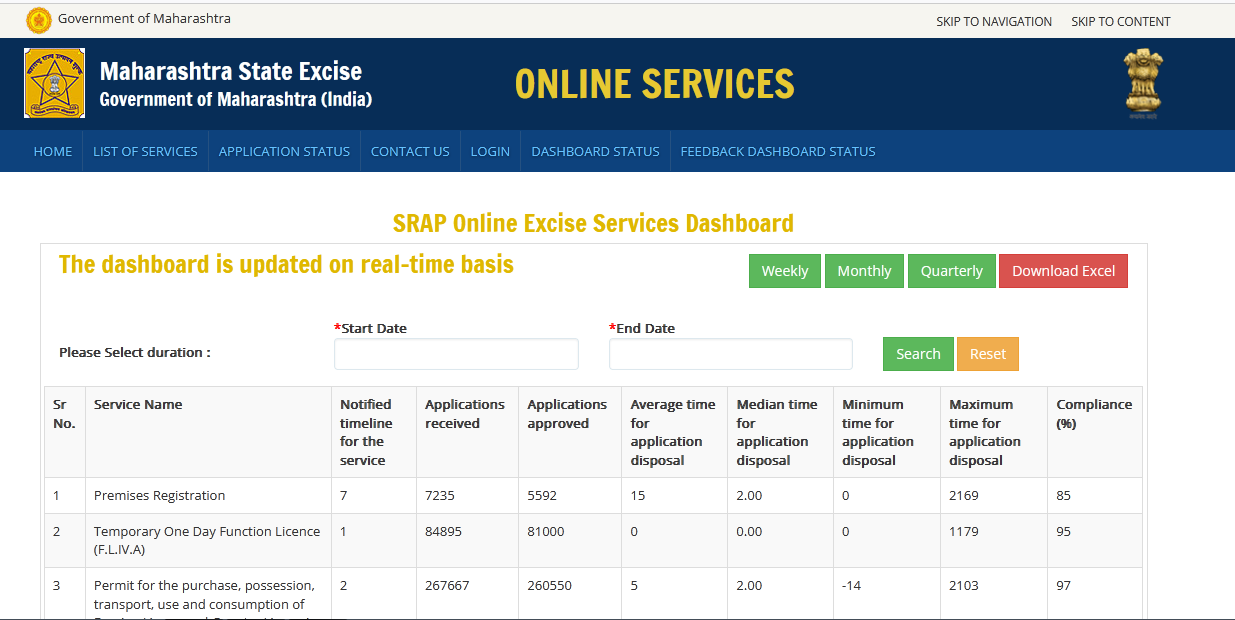Open APPLICATION STATUS page

(x=284, y=151)
